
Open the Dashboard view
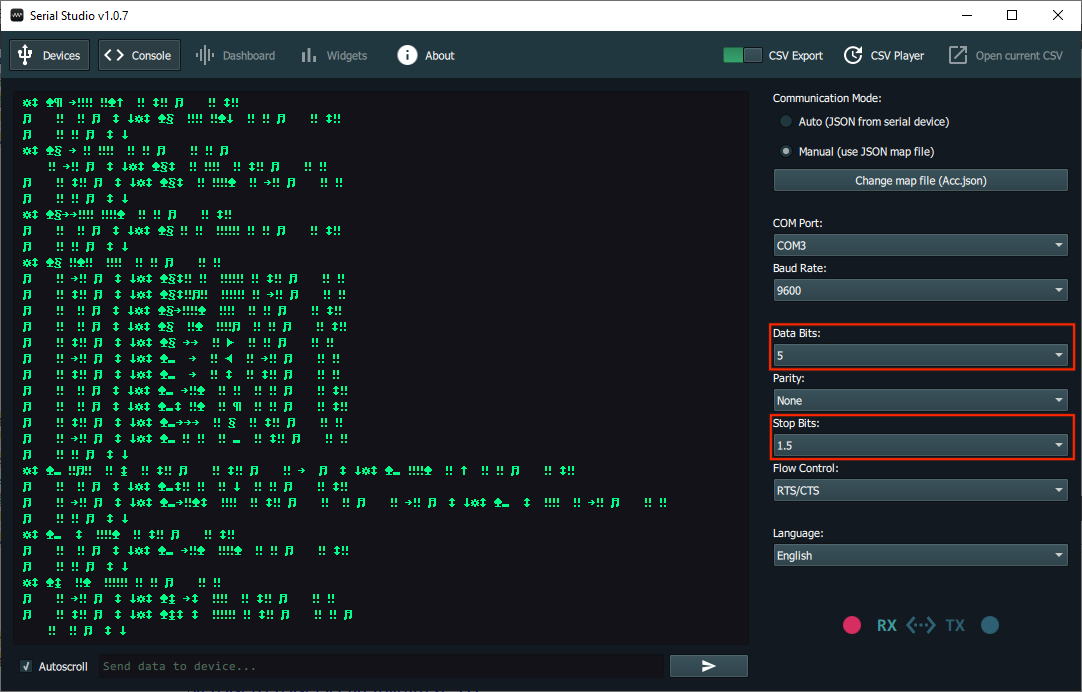(x=236, y=55)
